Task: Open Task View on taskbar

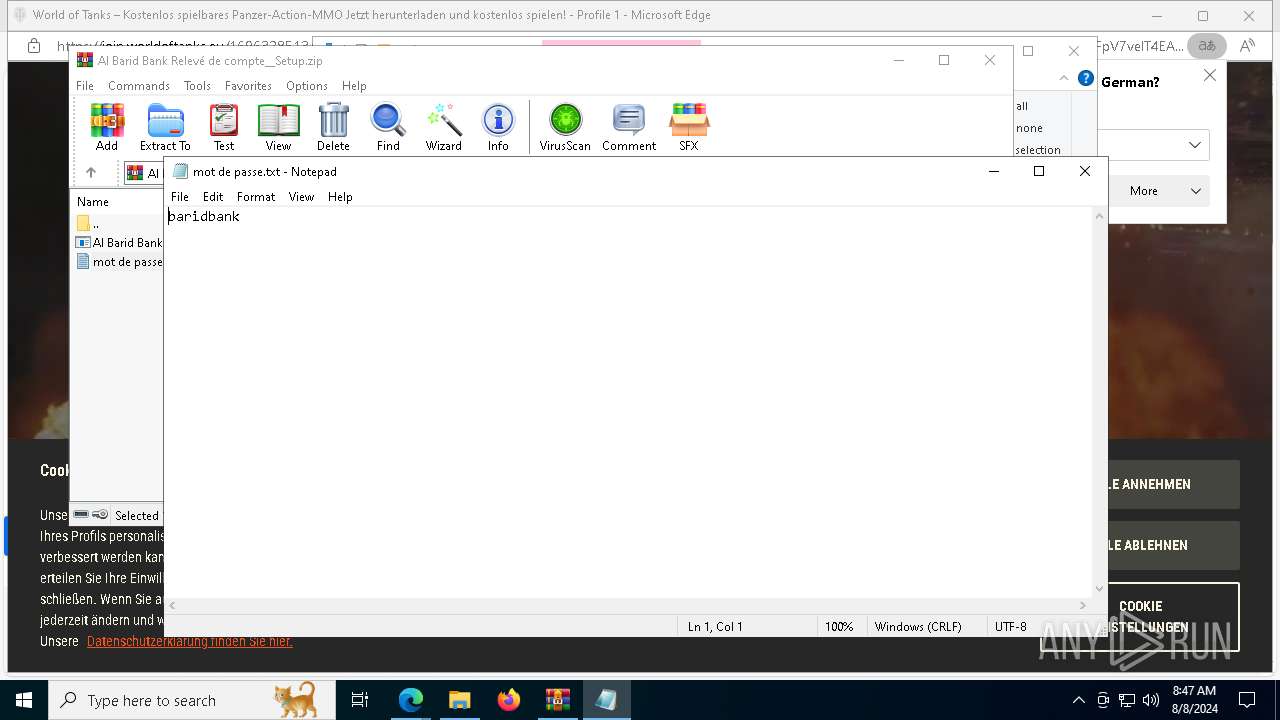Action: click(360, 700)
